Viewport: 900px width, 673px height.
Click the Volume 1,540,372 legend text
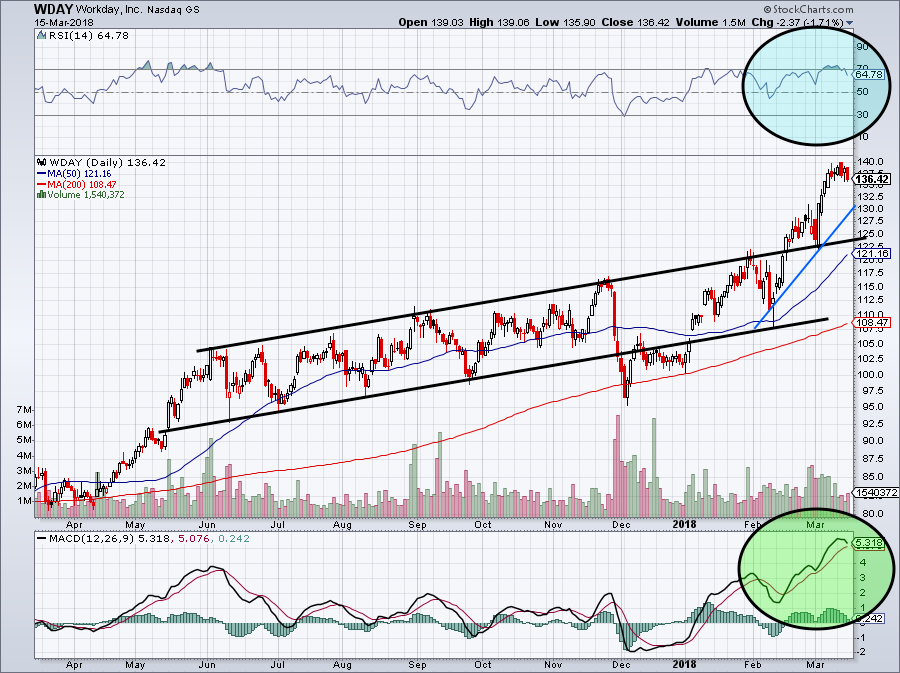86,194
